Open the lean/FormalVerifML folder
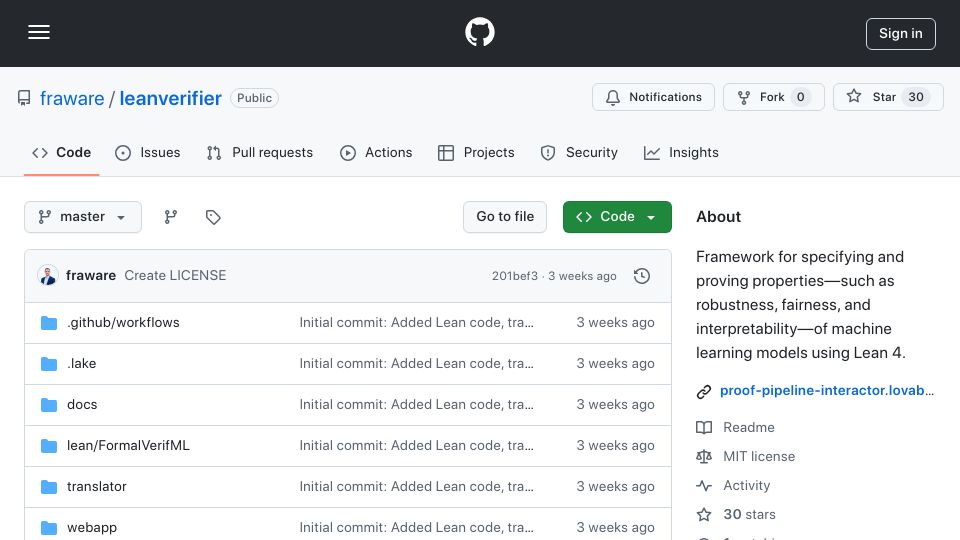This screenshot has width=960, height=540. [x=128, y=446]
